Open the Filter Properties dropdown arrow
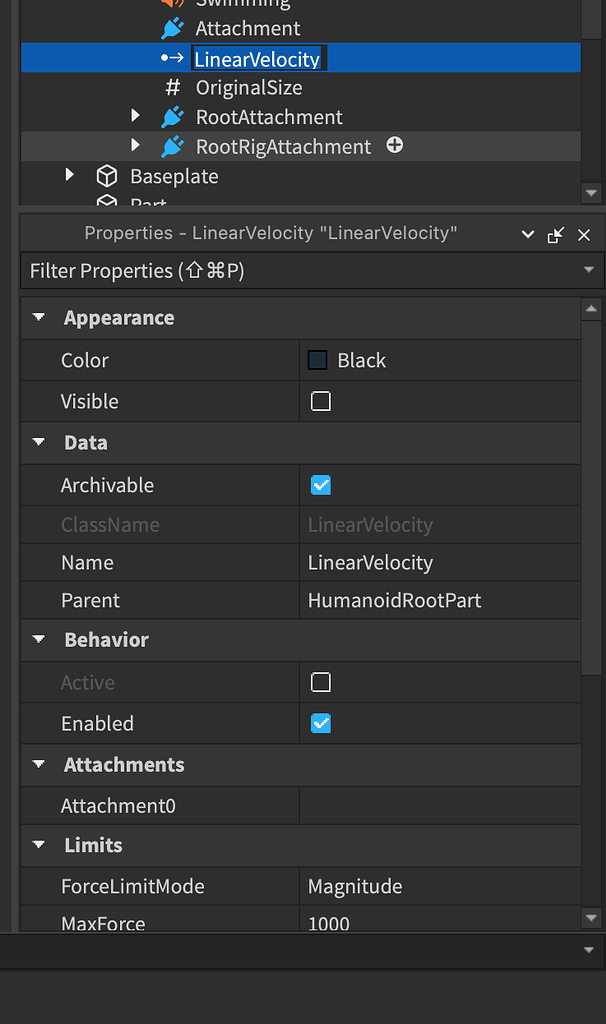Image resolution: width=606 pixels, height=1024 pixels. click(589, 270)
